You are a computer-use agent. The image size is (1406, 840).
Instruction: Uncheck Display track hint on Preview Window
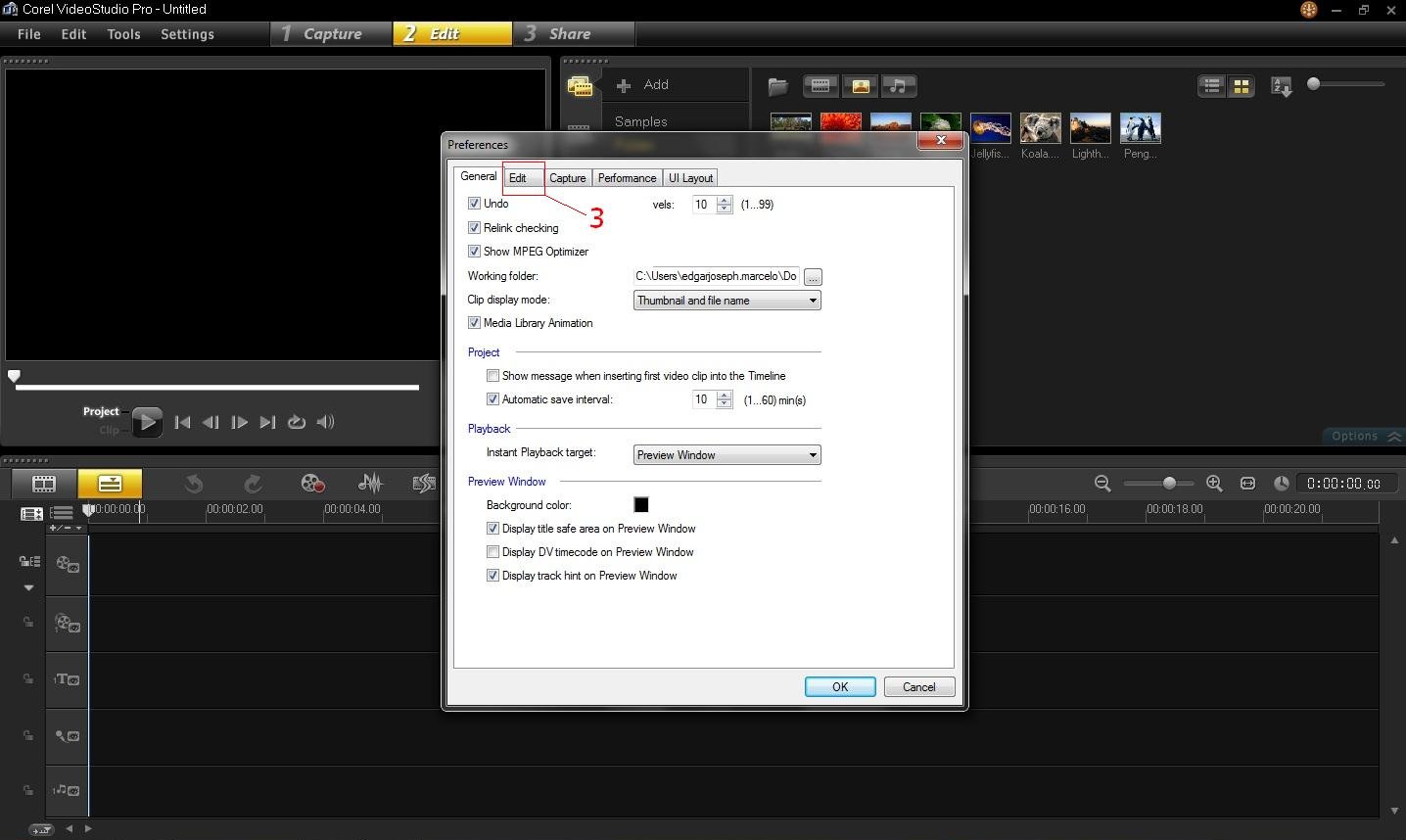point(492,576)
